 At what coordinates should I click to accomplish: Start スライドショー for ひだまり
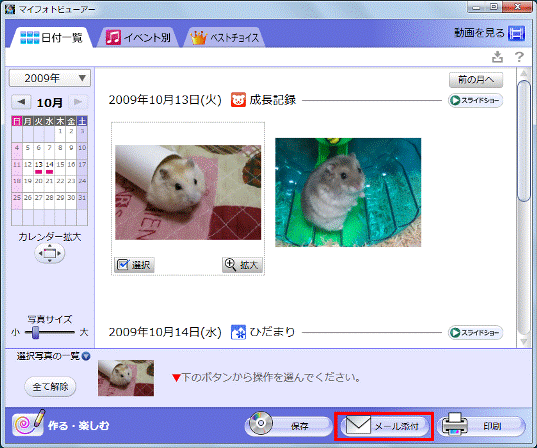(x=475, y=333)
